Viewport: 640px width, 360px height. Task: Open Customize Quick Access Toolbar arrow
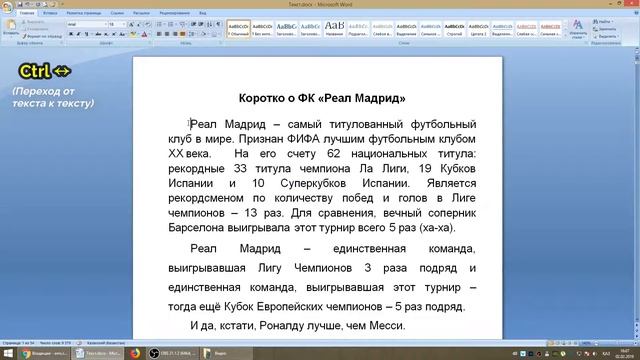[62, 4]
